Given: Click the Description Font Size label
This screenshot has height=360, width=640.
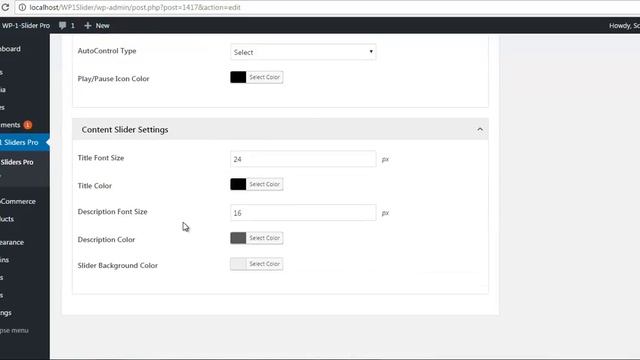Looking at the screenshot, I should [112, 212].
